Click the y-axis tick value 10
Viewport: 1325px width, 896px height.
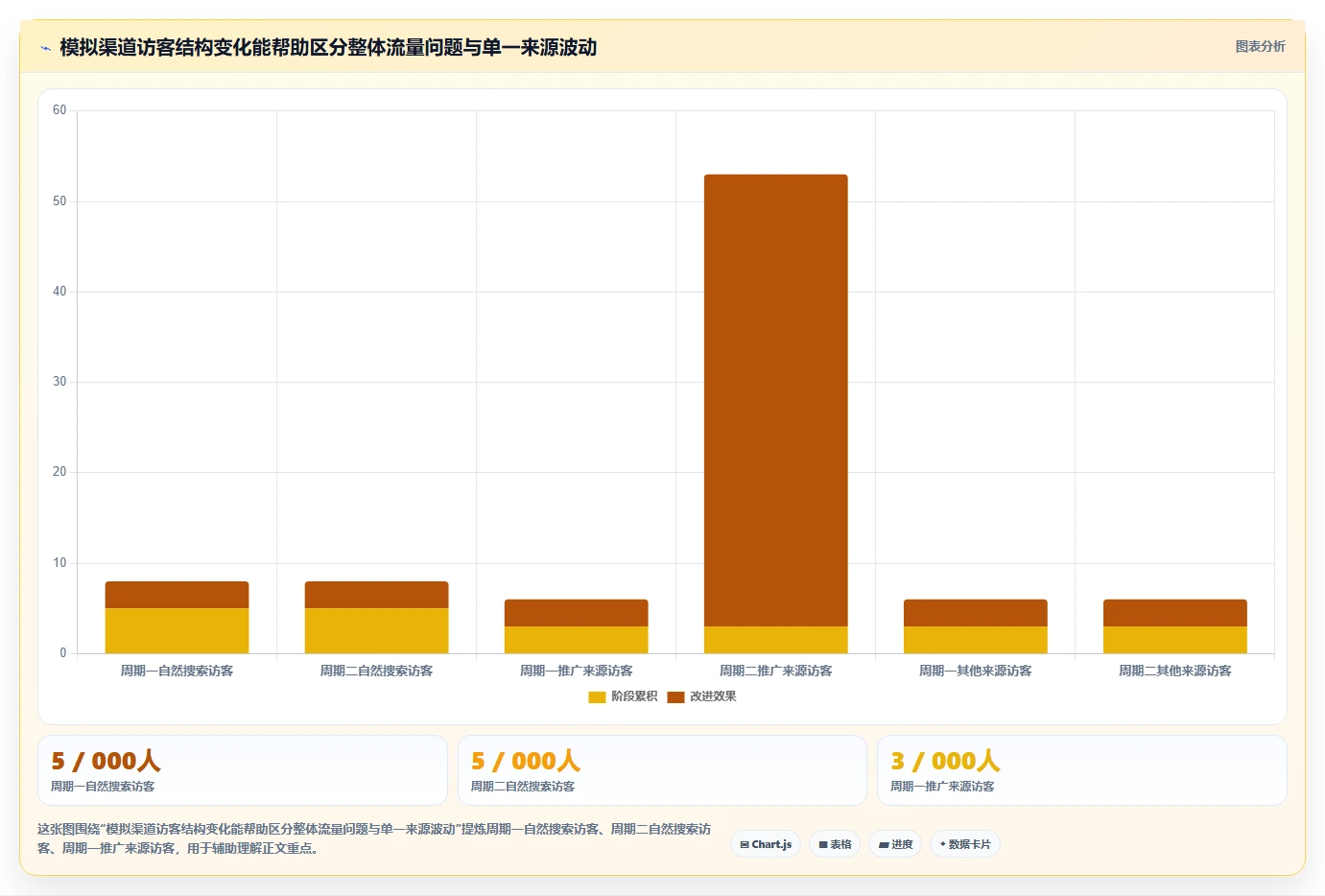click(x=59, y=563)
